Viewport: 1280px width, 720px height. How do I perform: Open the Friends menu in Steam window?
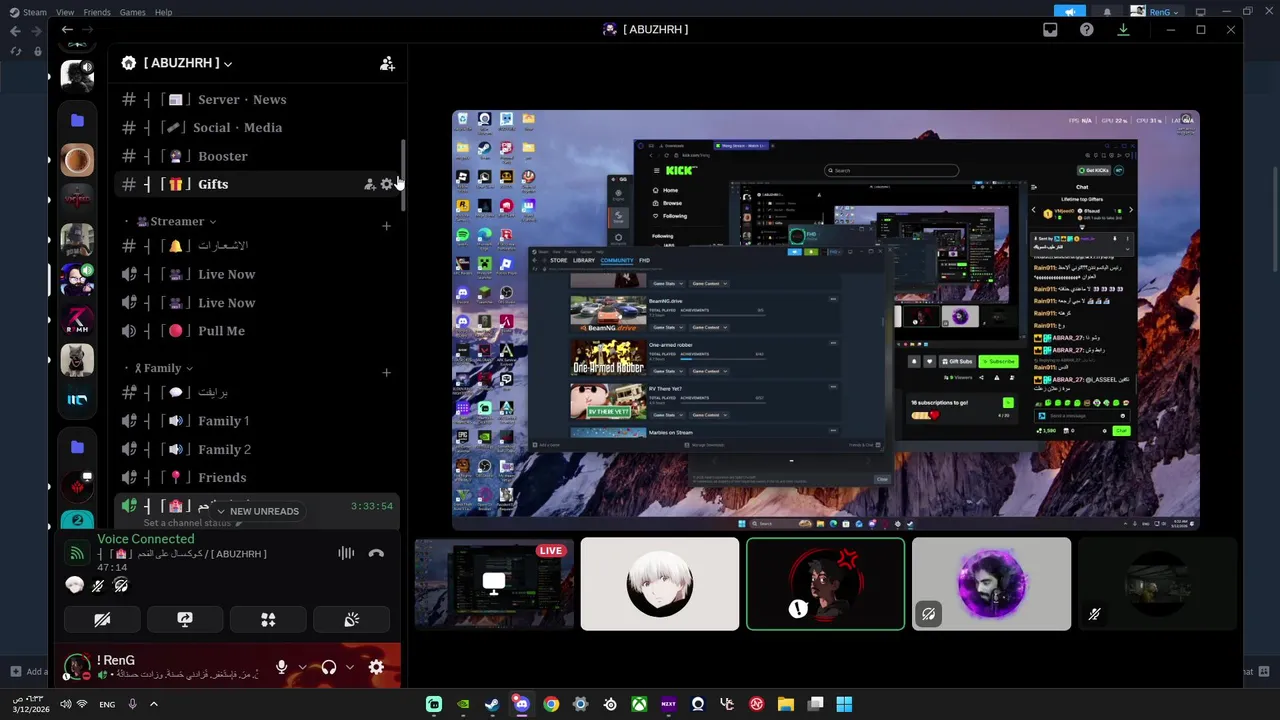[97, 12]
